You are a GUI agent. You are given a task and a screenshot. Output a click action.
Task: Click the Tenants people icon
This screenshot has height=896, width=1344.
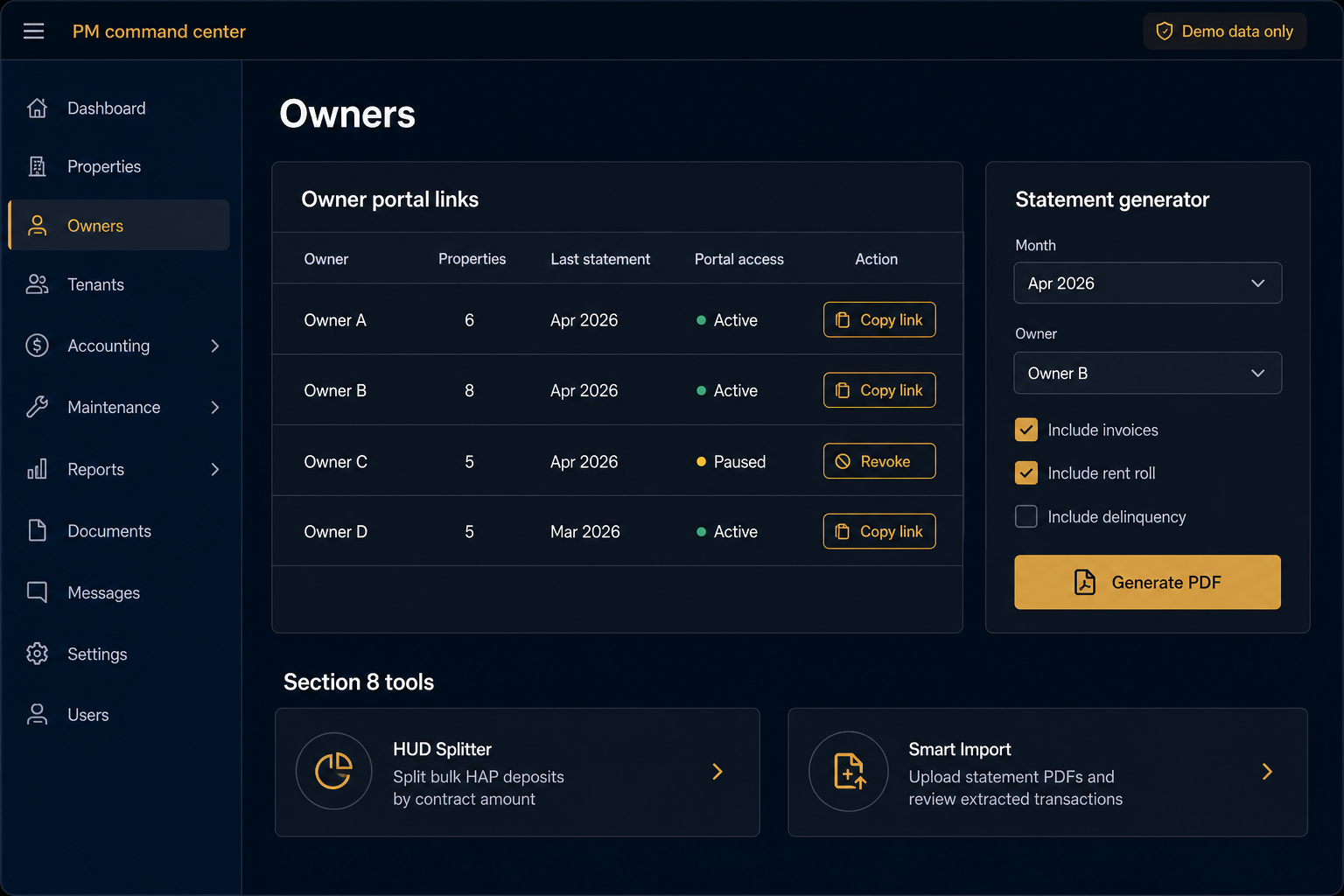pyautogui.click(x=37, y=284)
